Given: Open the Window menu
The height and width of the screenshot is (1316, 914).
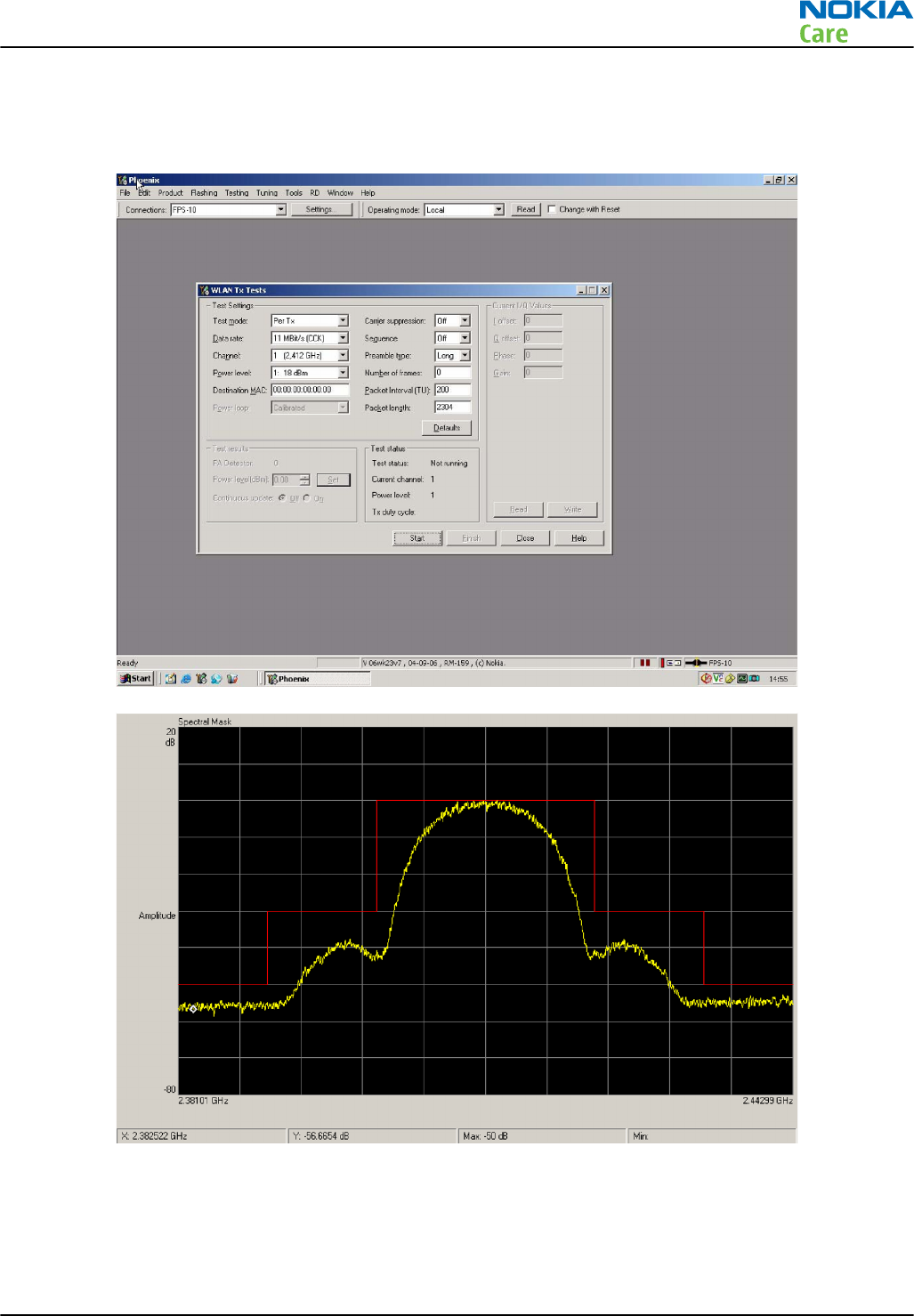Looking at the screenshot, I should point(340,193).
